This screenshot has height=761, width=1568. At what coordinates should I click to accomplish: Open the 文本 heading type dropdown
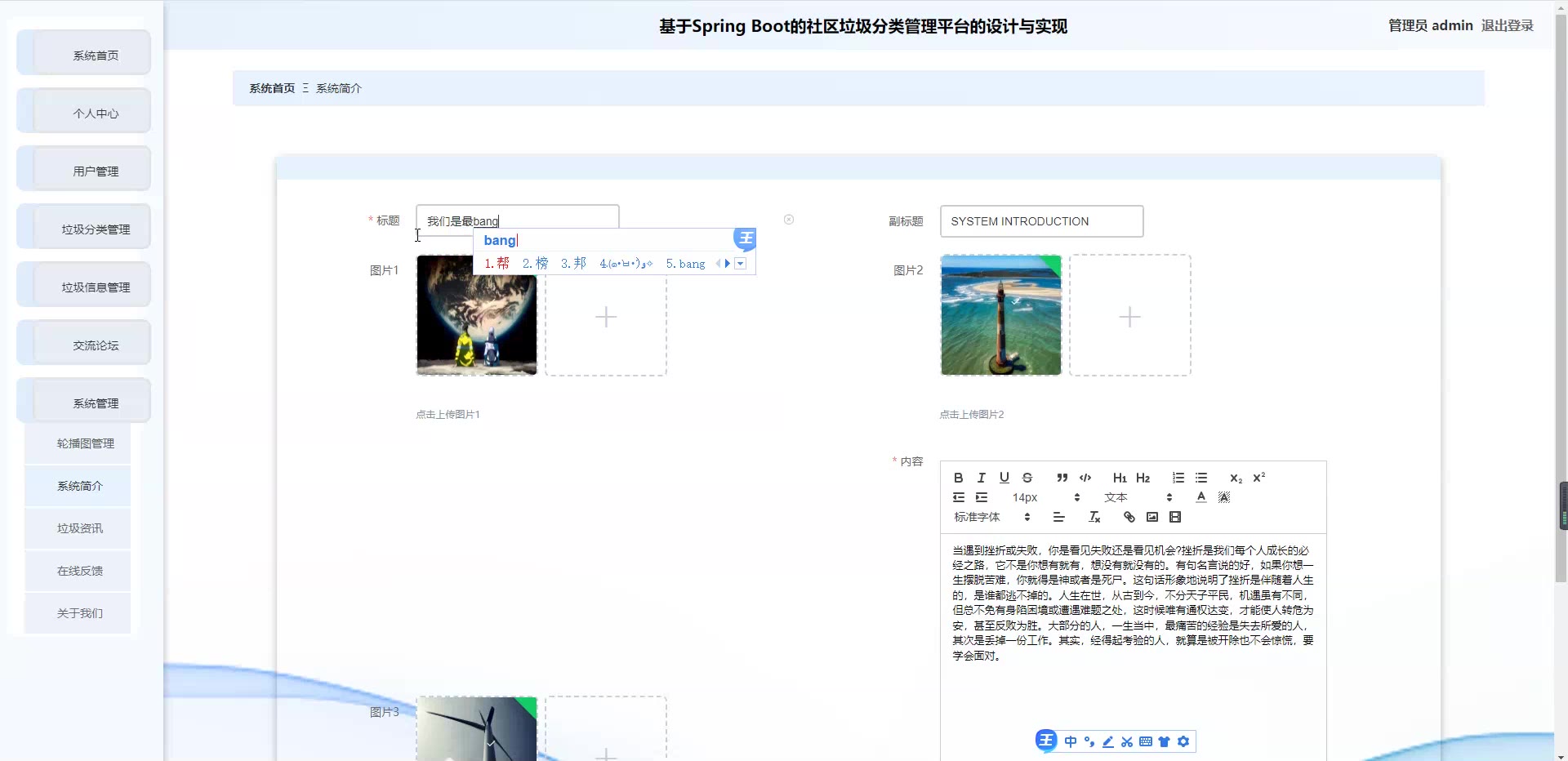1138,497
